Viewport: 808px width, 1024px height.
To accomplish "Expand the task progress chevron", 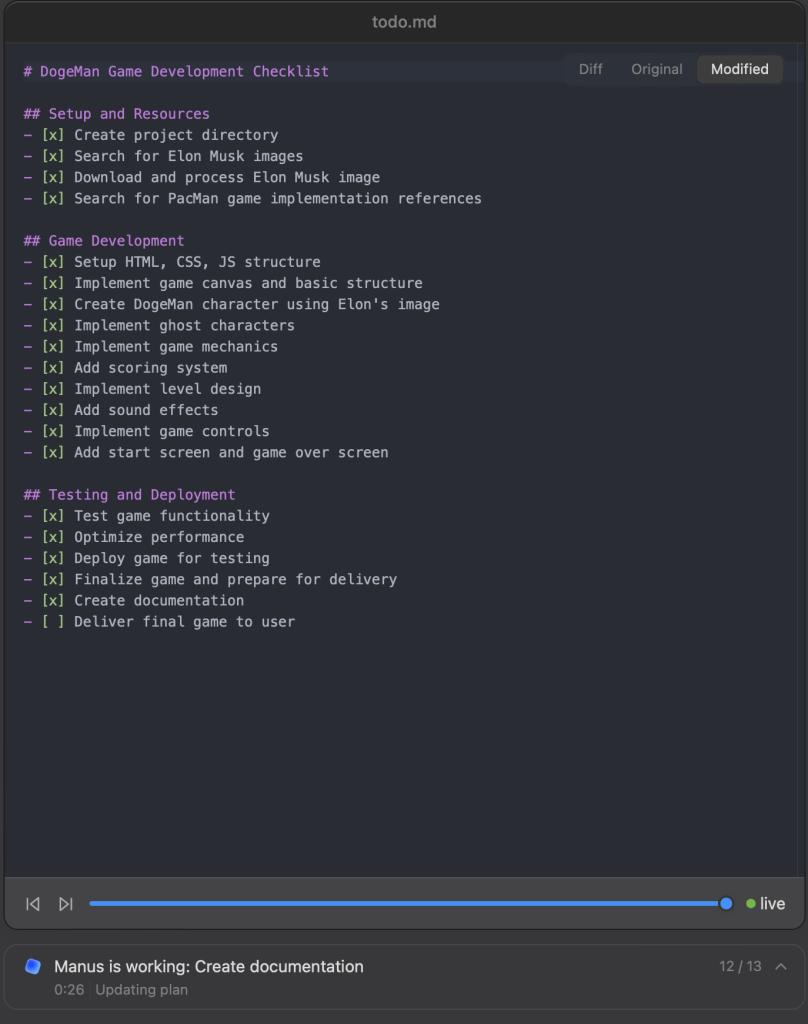I will [x=781, y=966].
